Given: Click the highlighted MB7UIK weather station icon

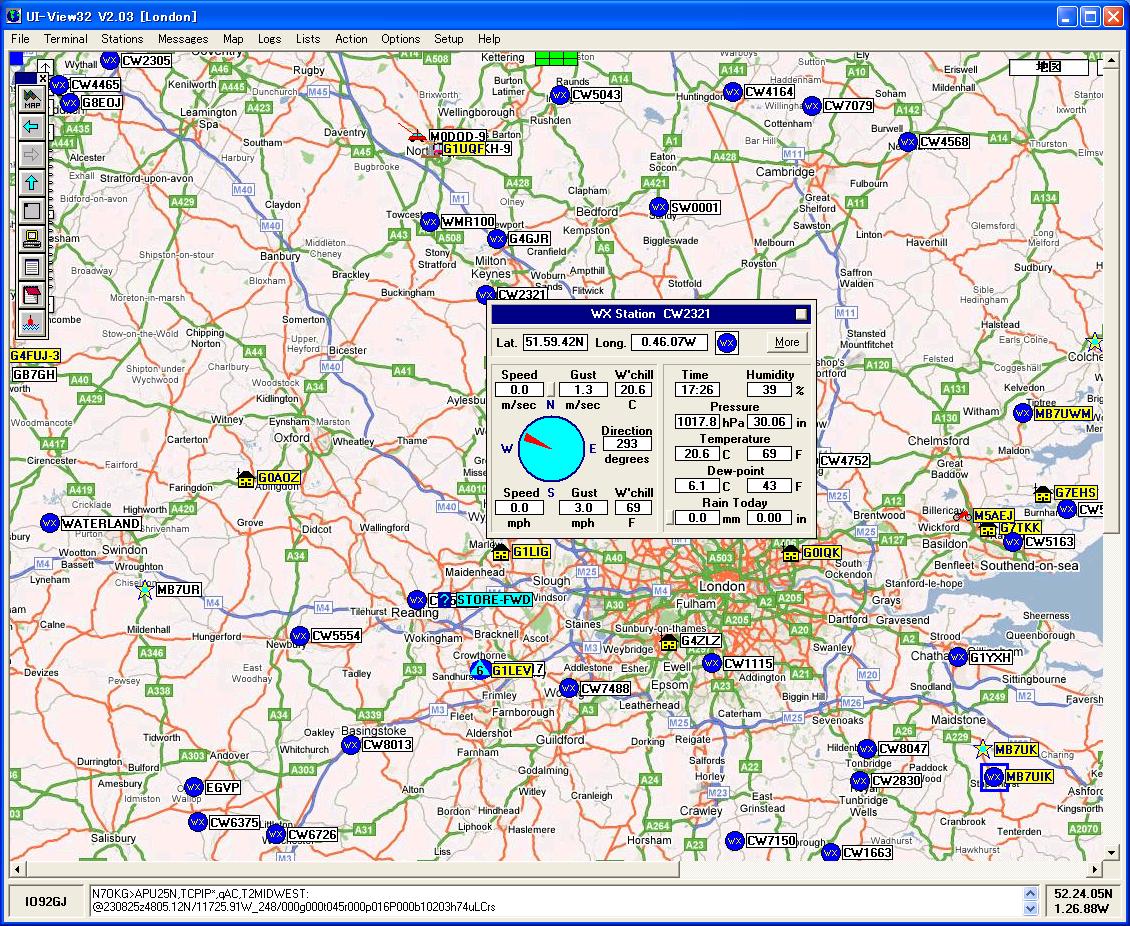Looking at the screenshot, I should [x=994, y=777].
